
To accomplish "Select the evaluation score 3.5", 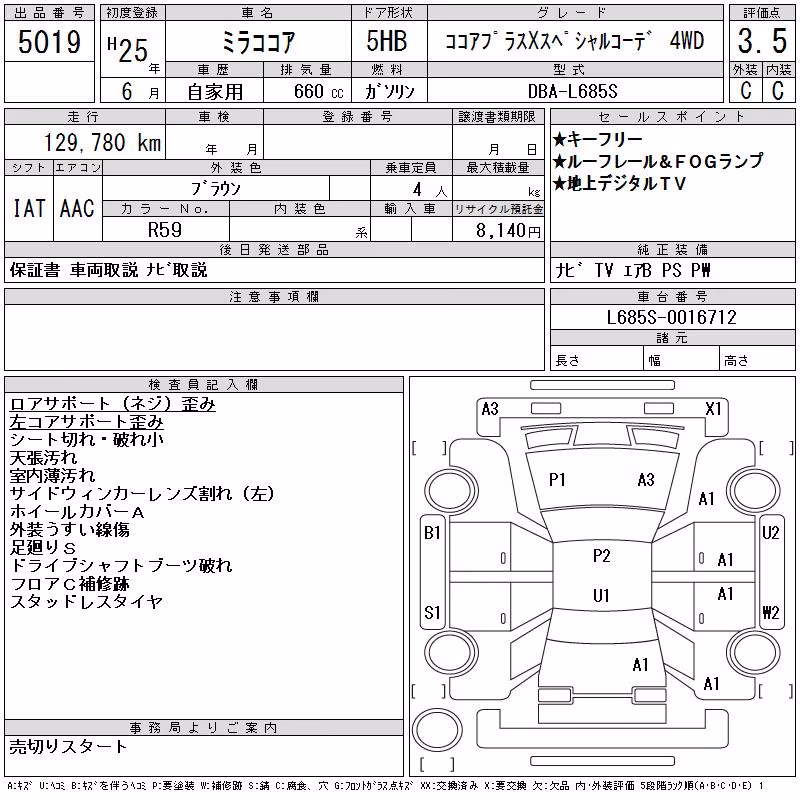I will (762, 41).
